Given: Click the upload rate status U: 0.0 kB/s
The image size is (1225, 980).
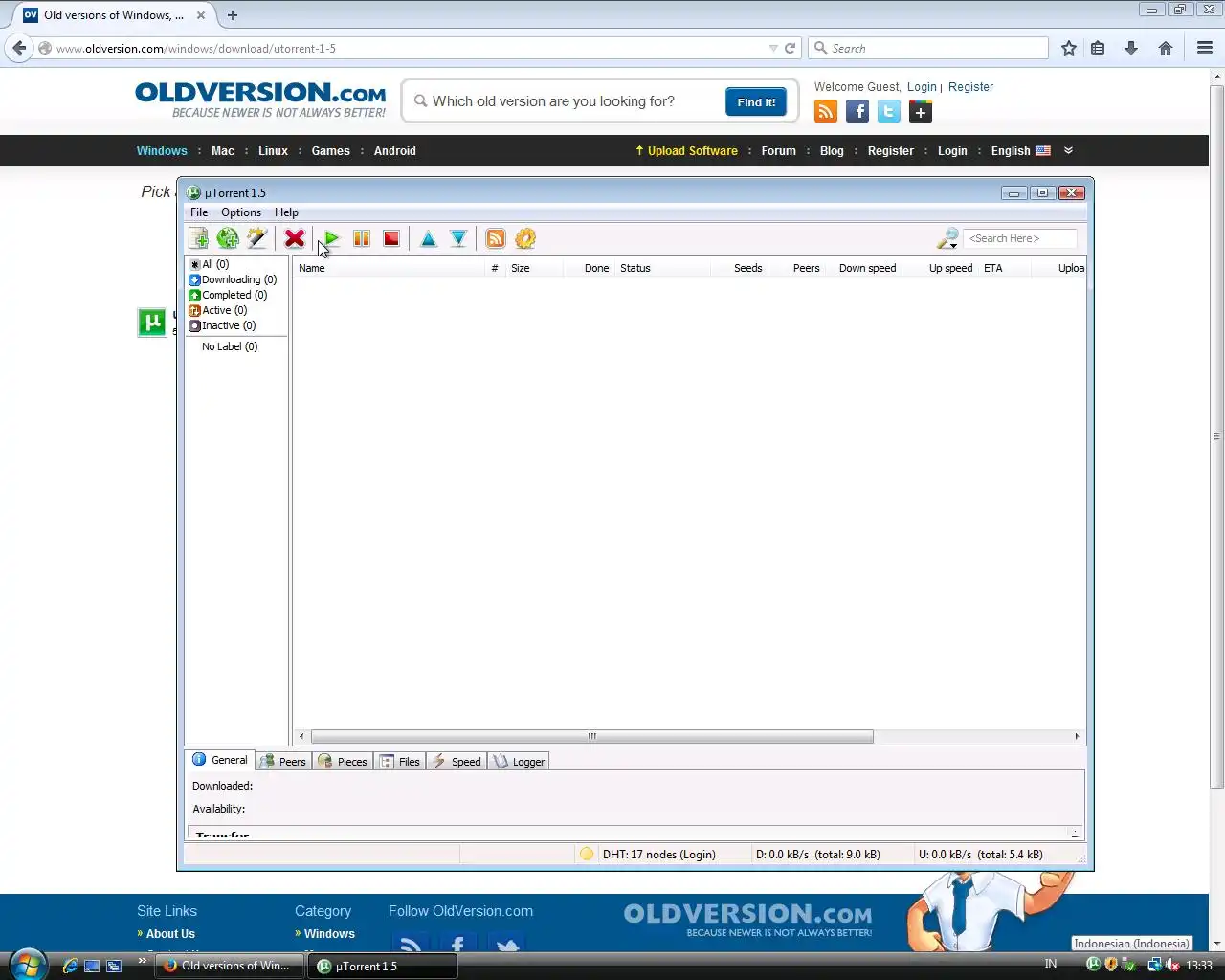Looking at the screenshot, I should click(x=981, y=855).
